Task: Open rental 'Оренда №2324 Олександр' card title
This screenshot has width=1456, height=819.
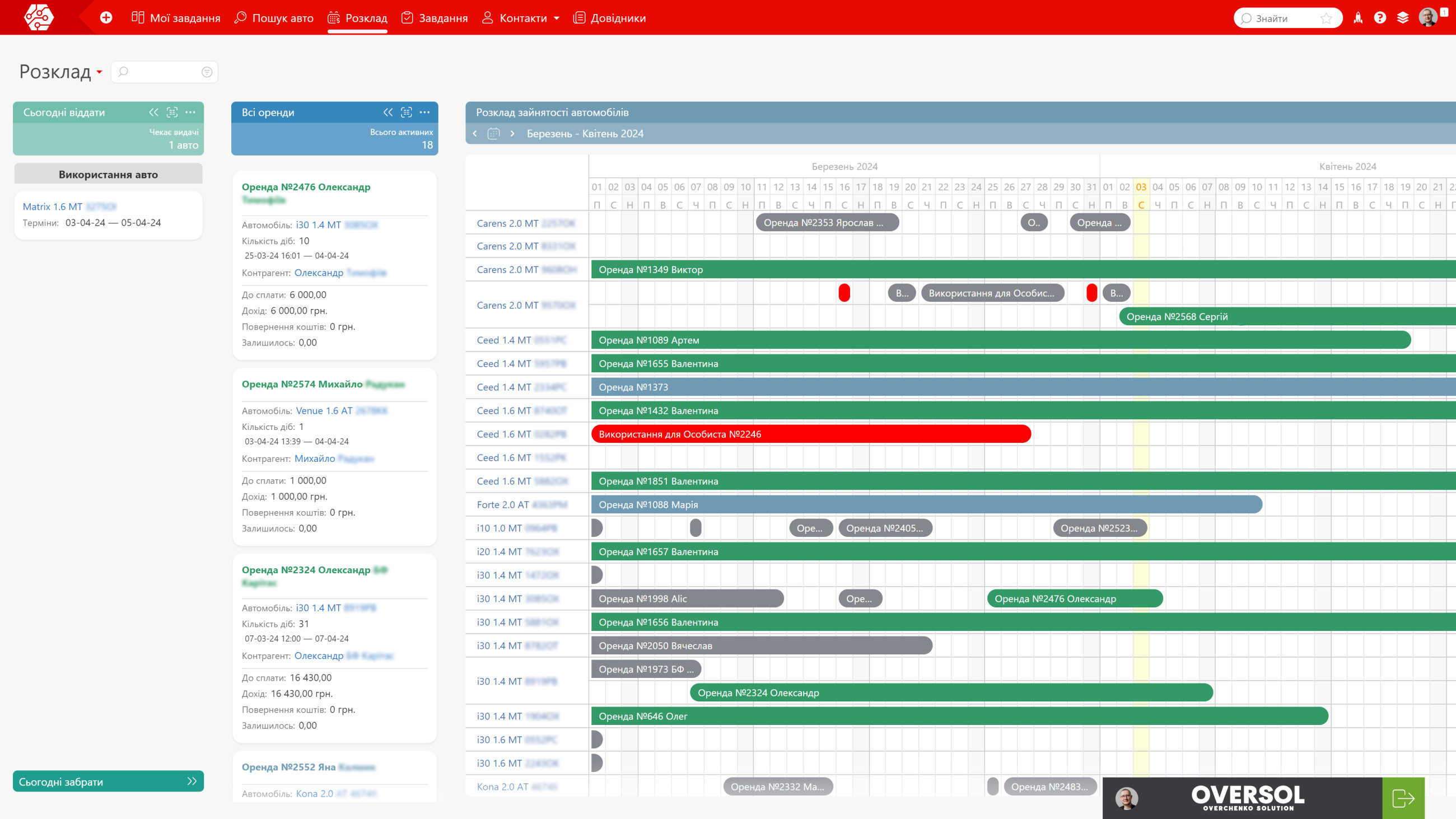Action: point(306,570)
